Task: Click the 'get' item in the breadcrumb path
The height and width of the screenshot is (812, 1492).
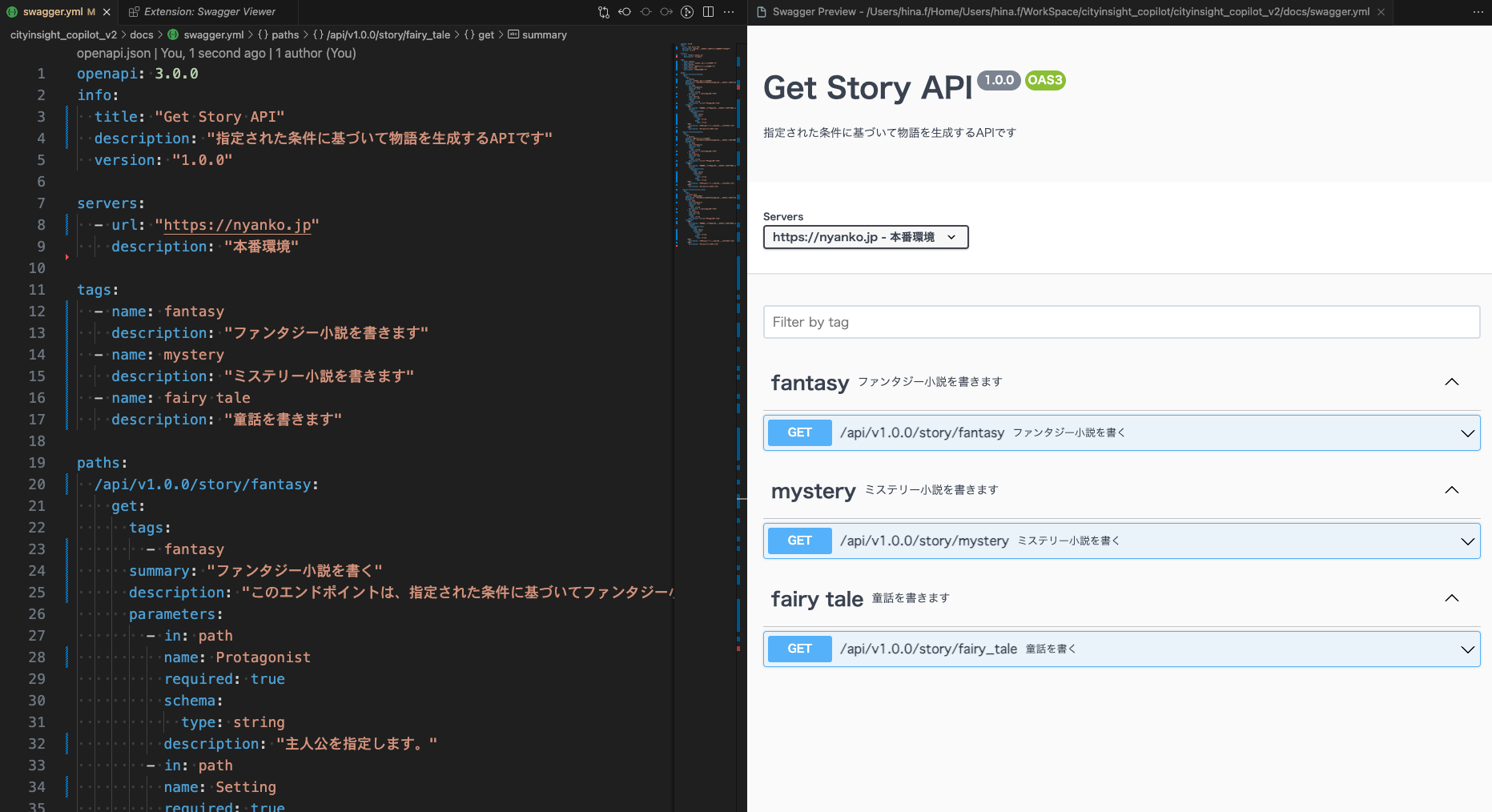Action: tap(485, 34)
